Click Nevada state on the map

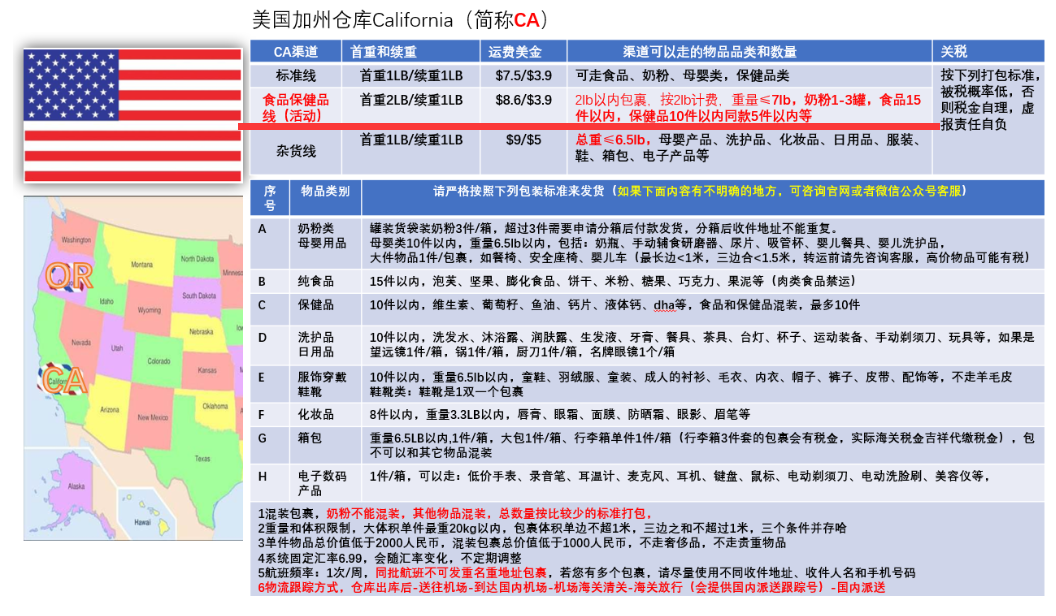81,343
